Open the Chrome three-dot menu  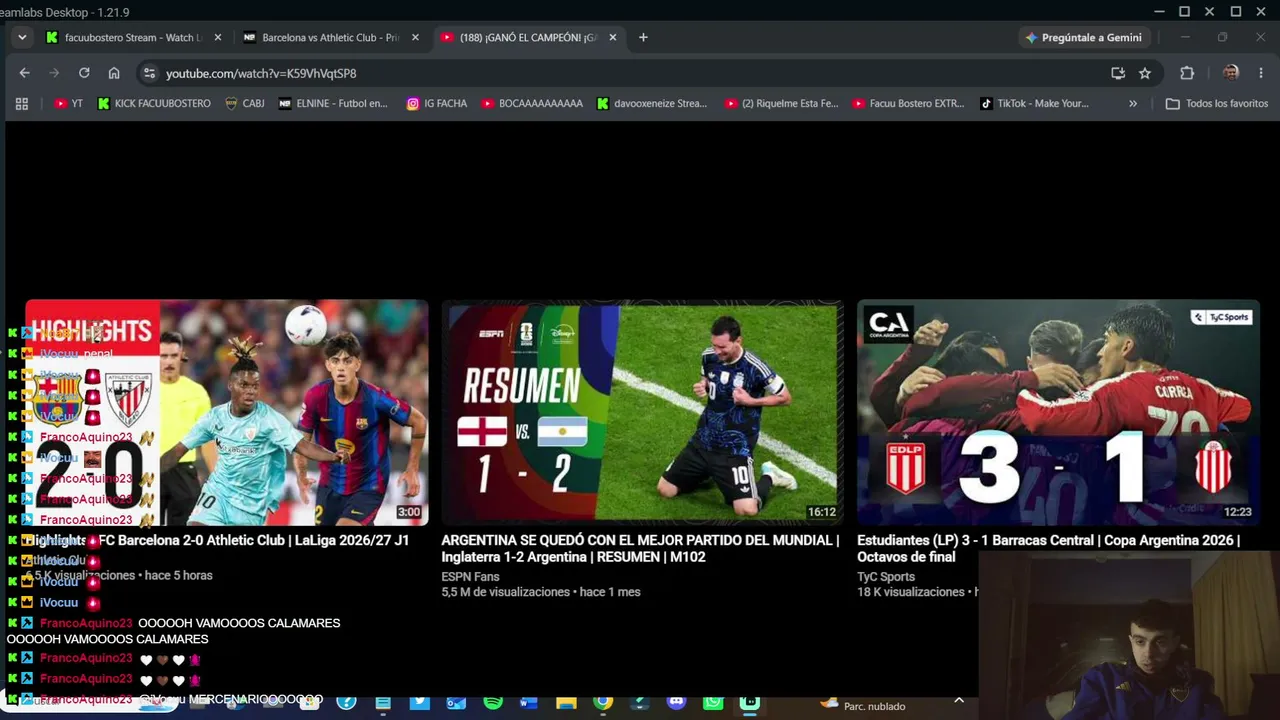[x=1261, y=73]
